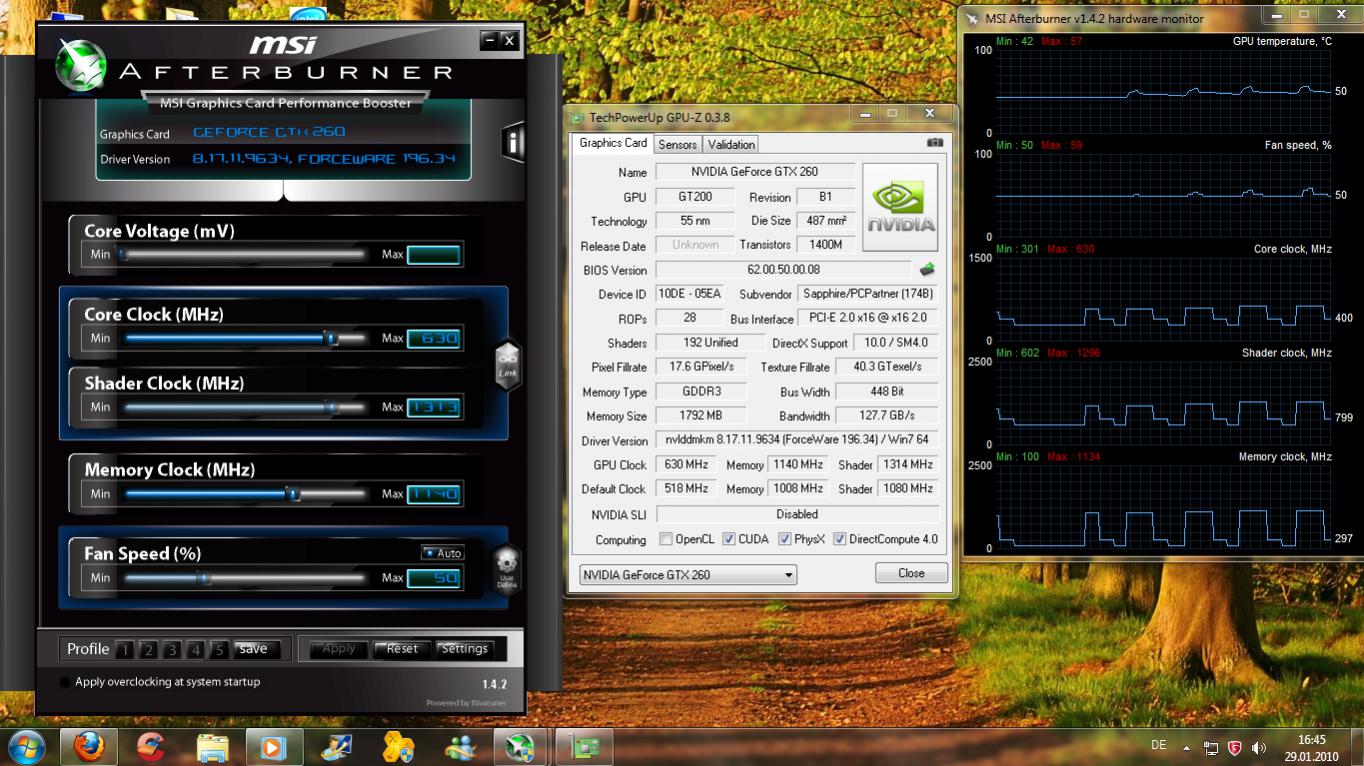Image resolution: width=1364 pixels, height=766 pixels.
Task: Switch to the Graphics Card tab
Action: 613,143
